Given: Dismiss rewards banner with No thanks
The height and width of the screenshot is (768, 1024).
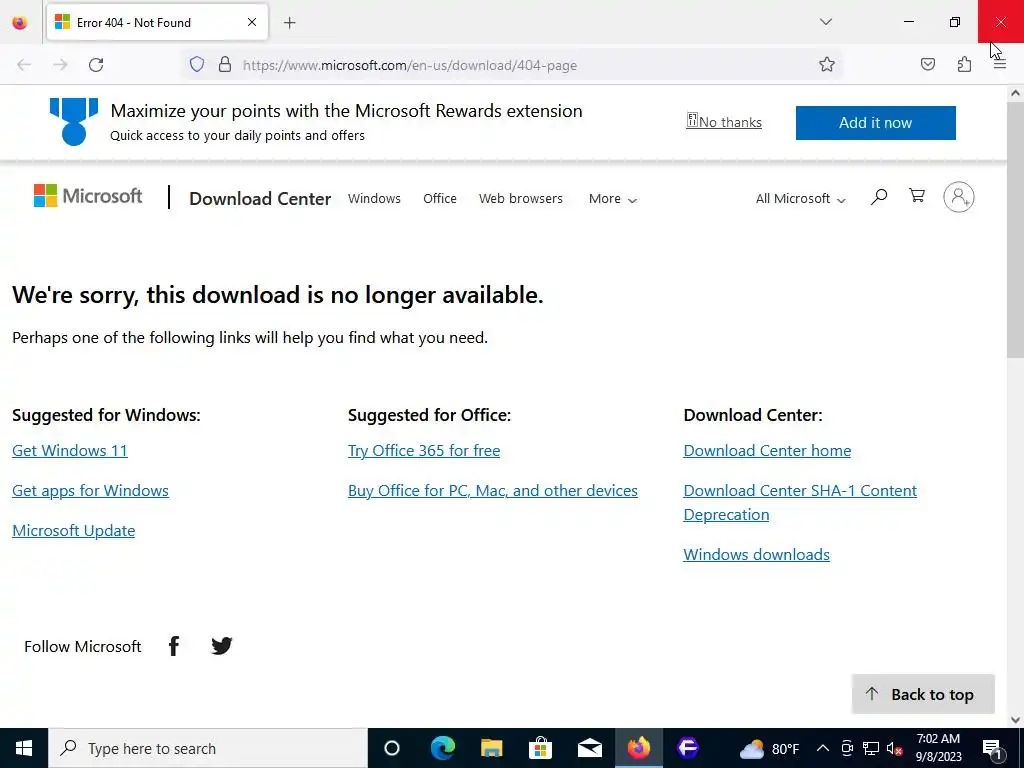Looking at the screenshot, I should pyautogui.click(x=724, y=122).
